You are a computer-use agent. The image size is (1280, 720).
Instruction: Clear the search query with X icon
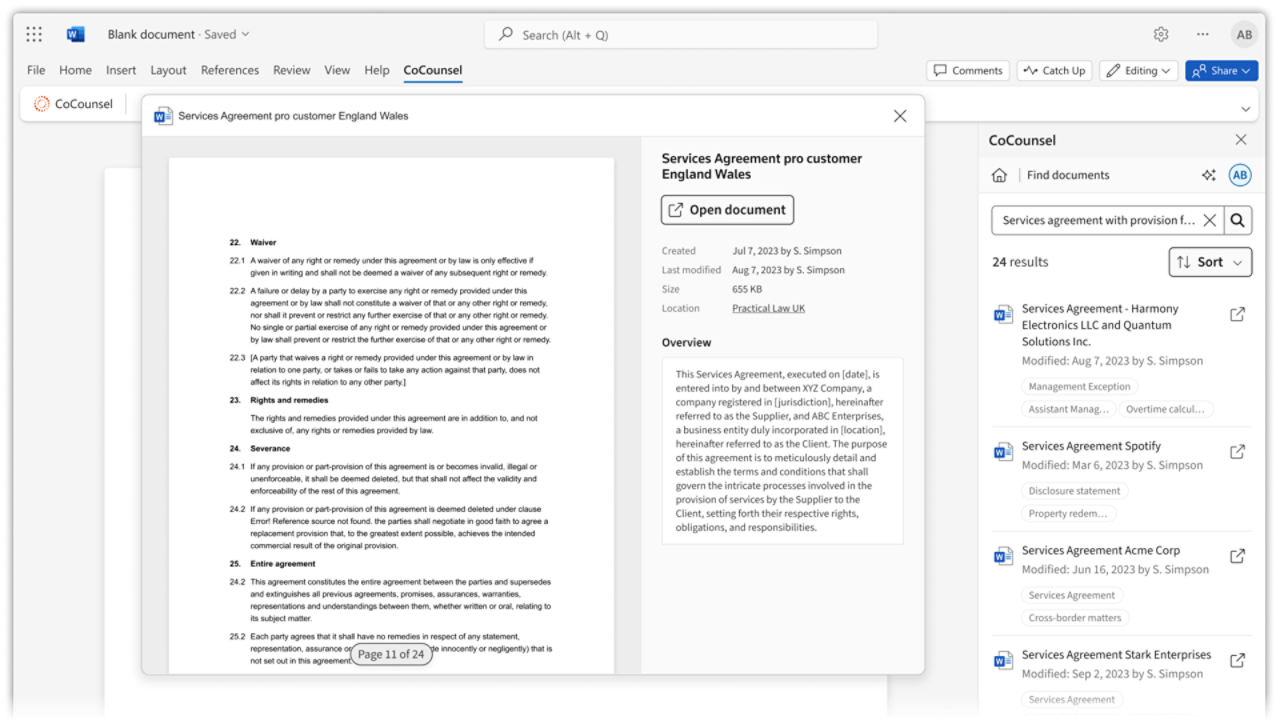(1209, 221)
